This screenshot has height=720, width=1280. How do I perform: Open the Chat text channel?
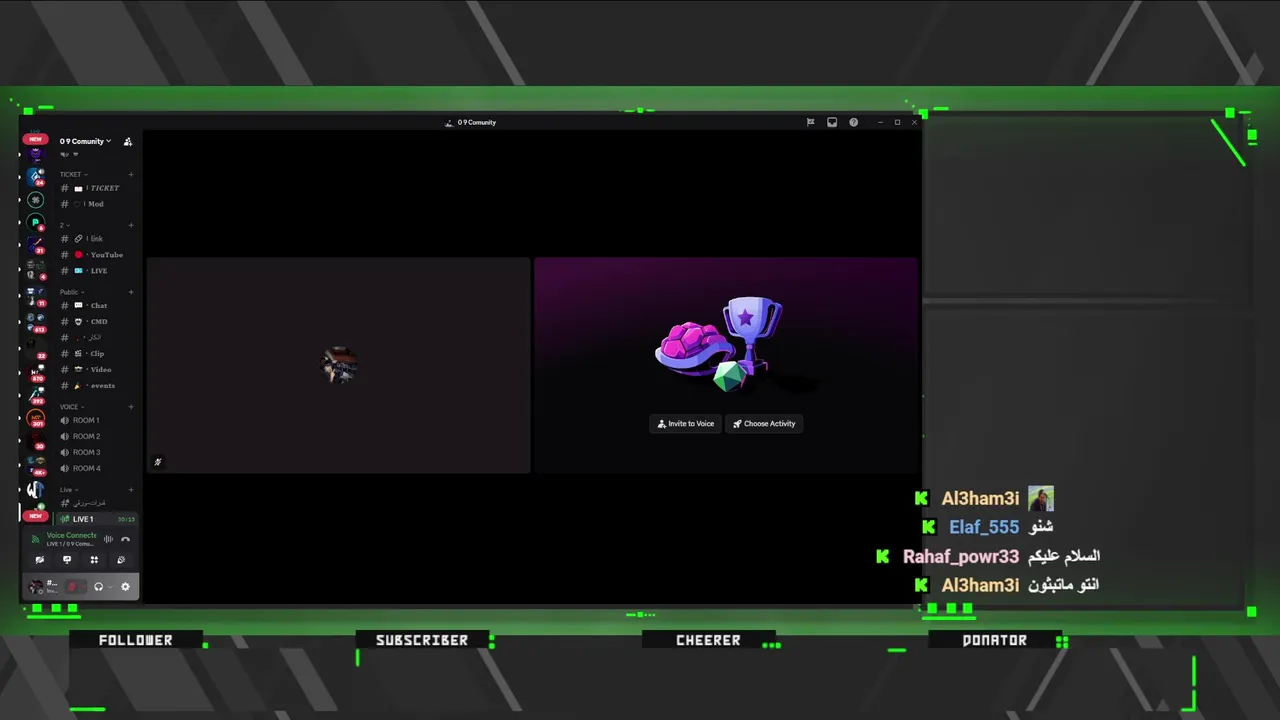pos(96,306)
